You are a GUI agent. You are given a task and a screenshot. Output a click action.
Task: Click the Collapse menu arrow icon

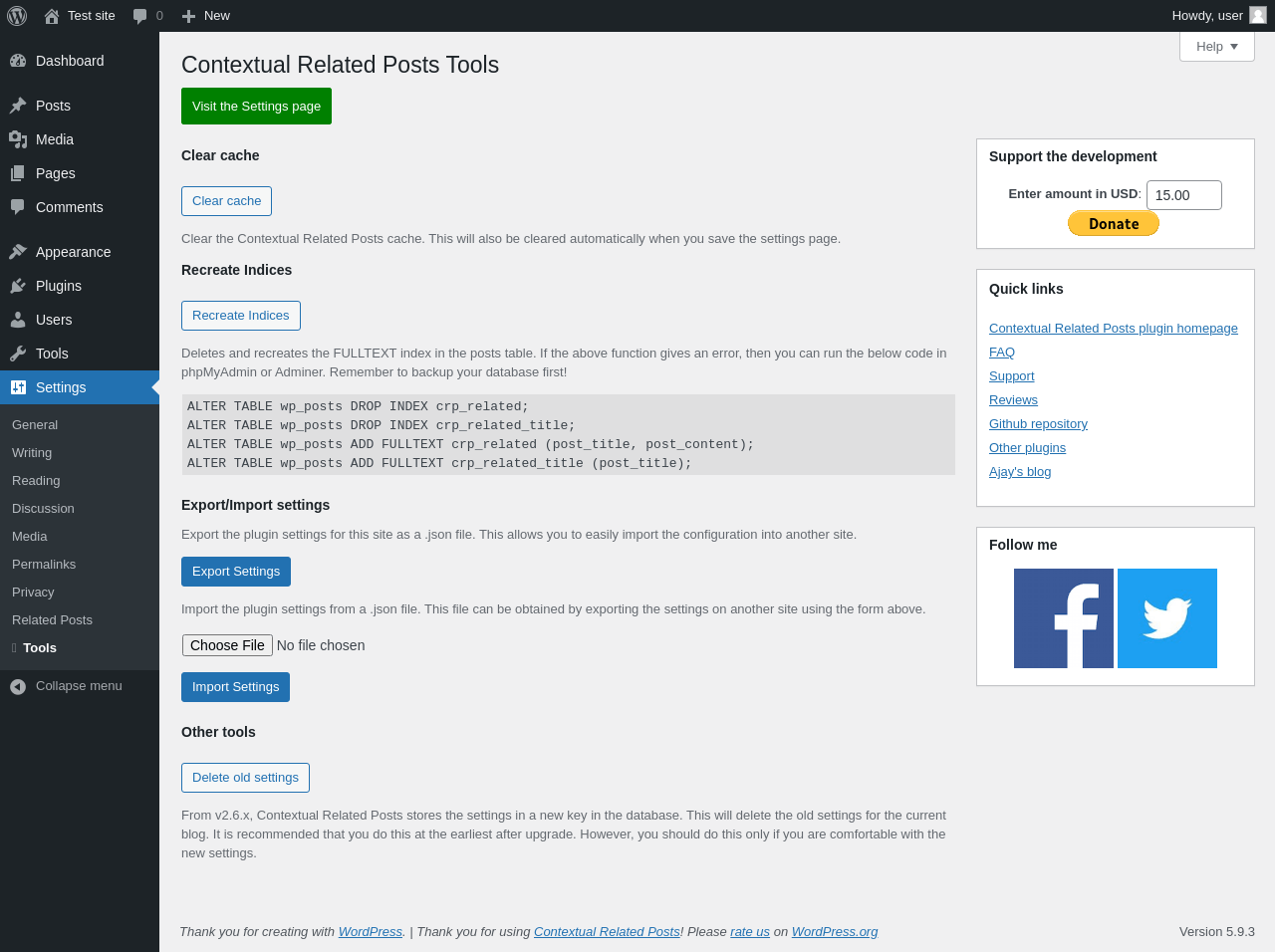[18, 686]
